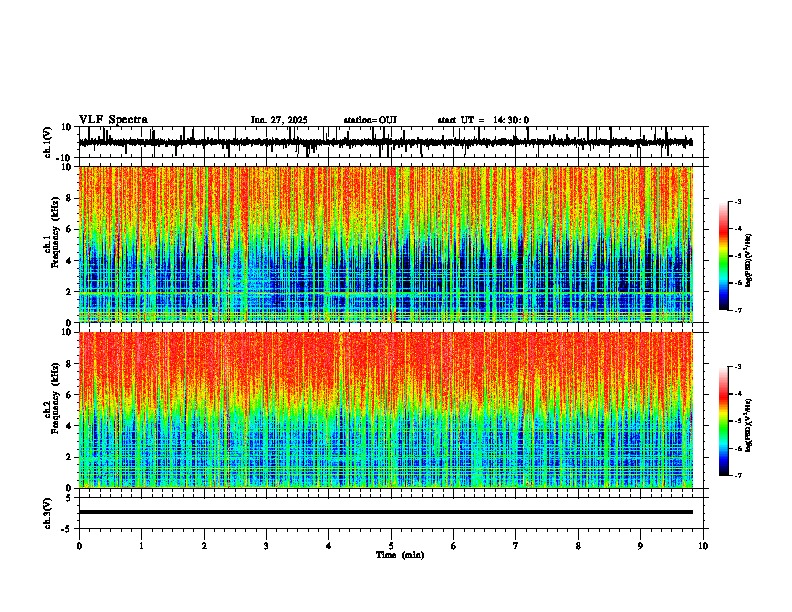Click the ch.2 colorbar "log(PSD)(V²/Hz)" label

coord(749,425)
